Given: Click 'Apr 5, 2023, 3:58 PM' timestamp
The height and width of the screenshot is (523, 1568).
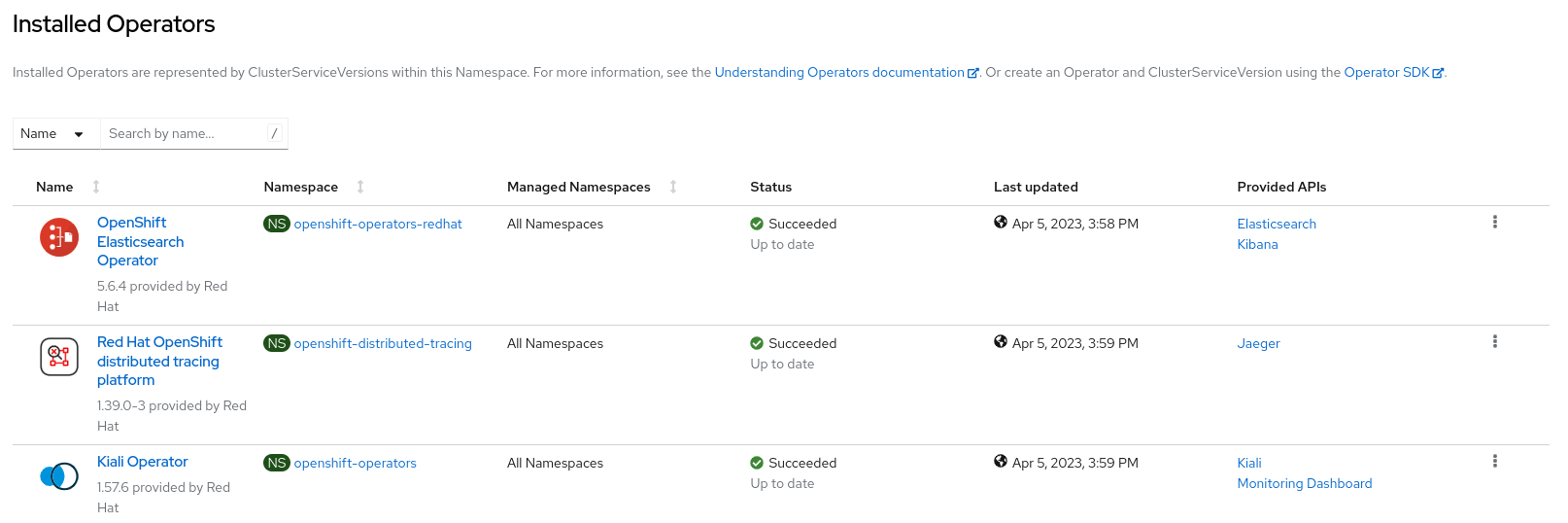Looking at the screenshot, I should (x=1075, y=224).
